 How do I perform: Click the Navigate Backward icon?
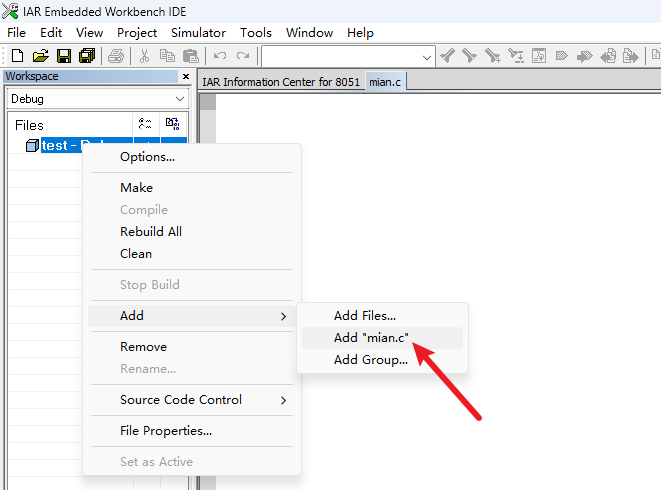pyautogui.click(x=608, y=56)
